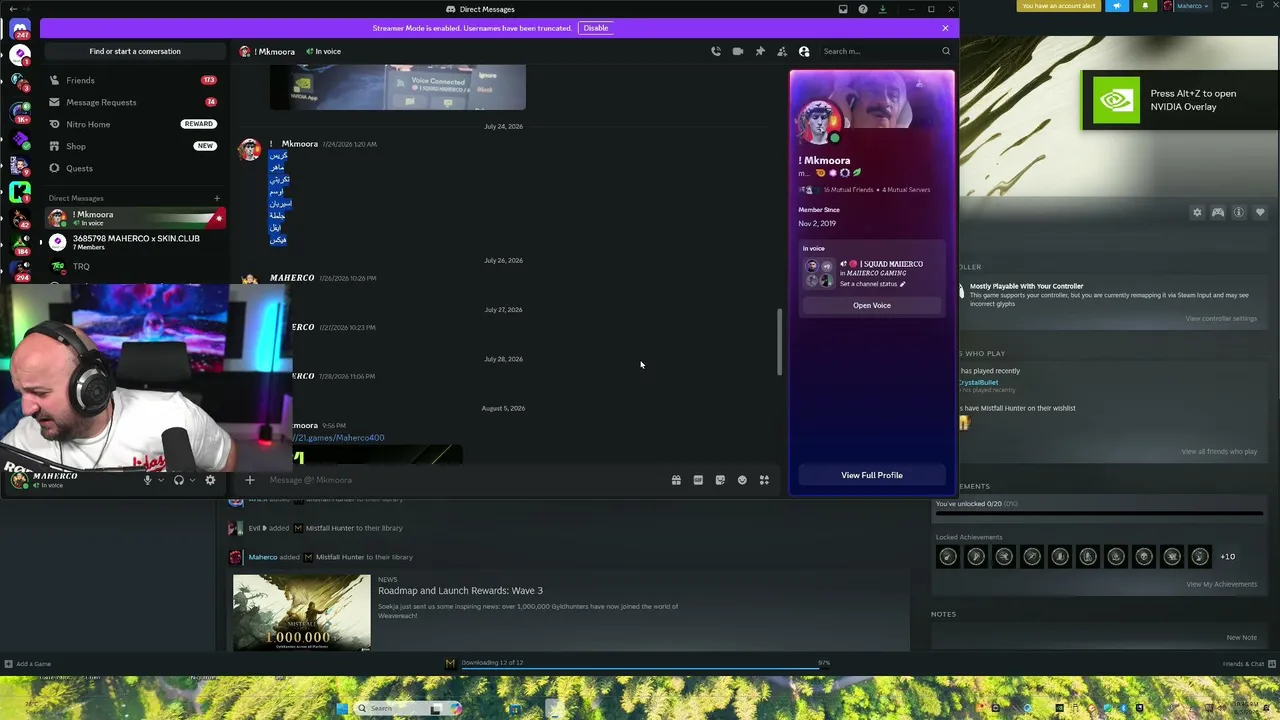This screenshot has height=720, width=1280.
Task: Click View My Achievements link
Action: [1222, 584]
